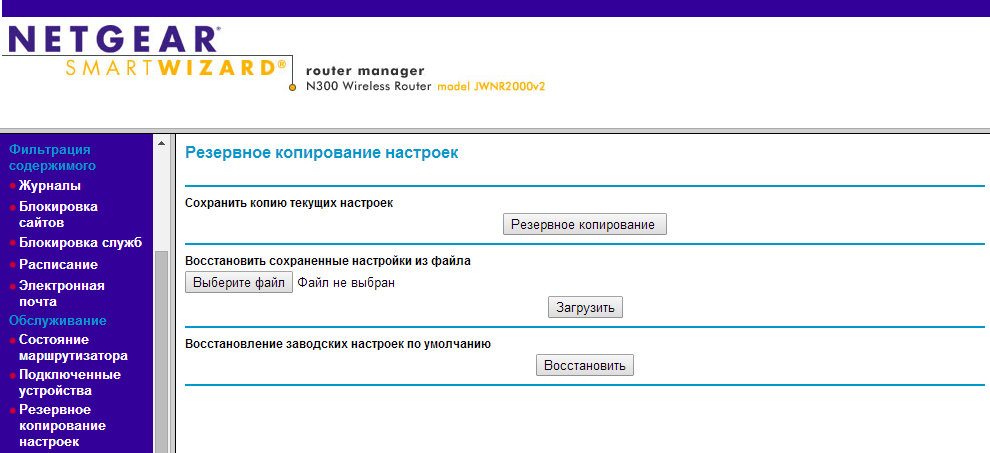Click sidebar scrollbar up arrow
Screen dimensions: 990x453
162,143
